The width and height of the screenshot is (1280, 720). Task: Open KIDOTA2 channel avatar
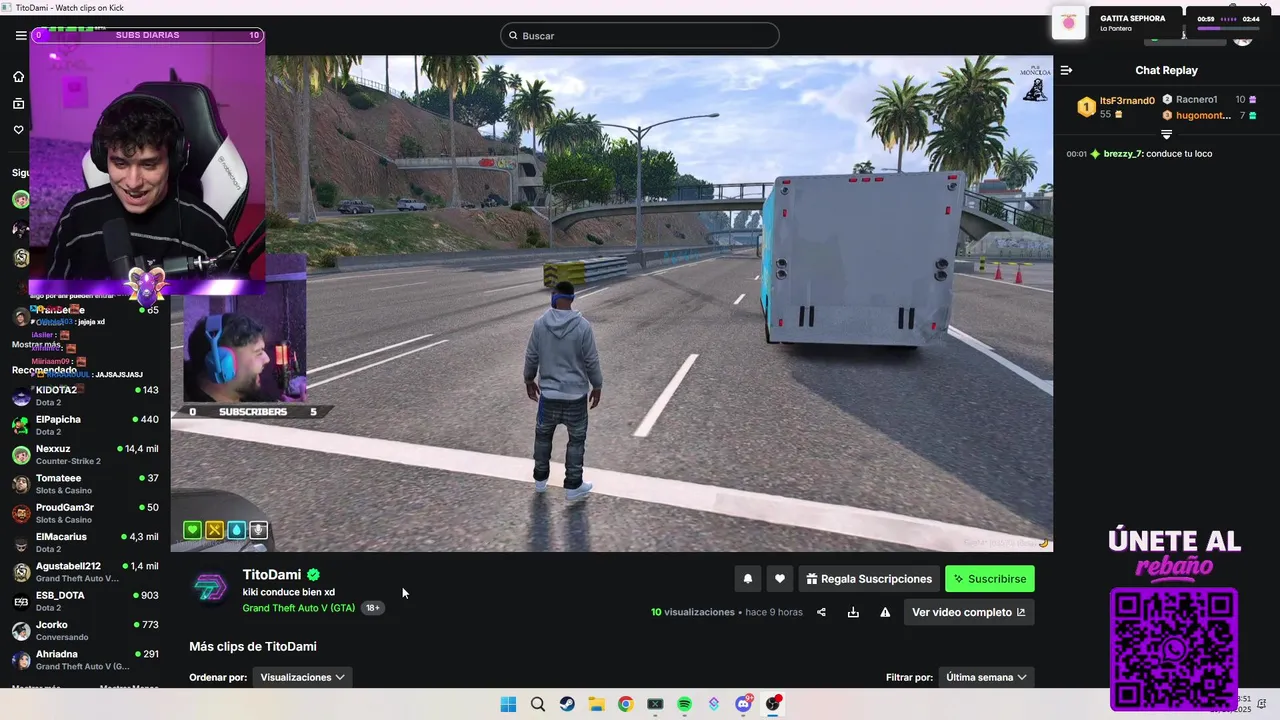(21, 396)
